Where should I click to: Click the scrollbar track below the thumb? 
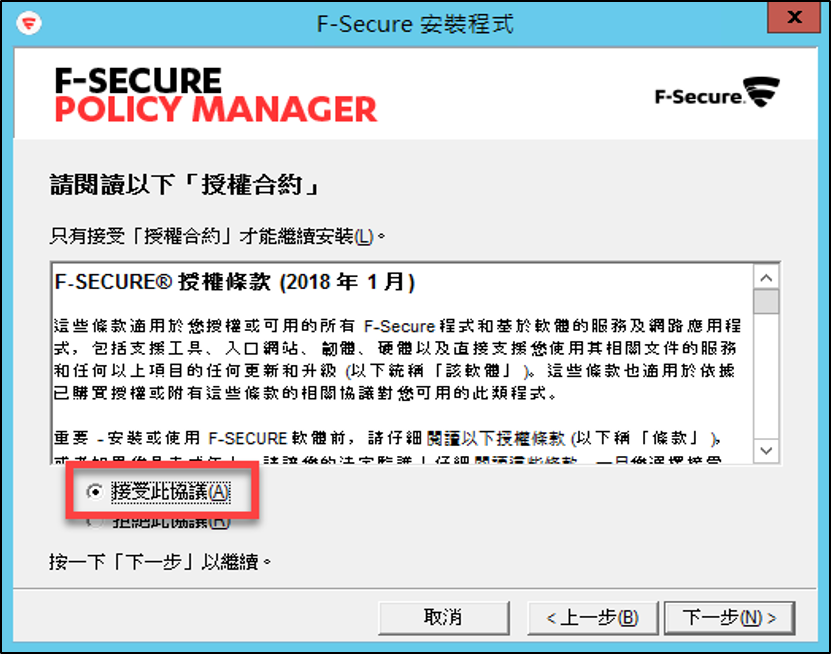[x=766, y=376]
